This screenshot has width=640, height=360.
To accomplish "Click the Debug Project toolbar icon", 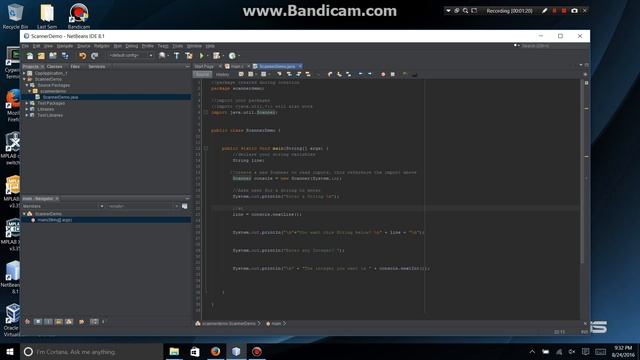I will [216, 56].
